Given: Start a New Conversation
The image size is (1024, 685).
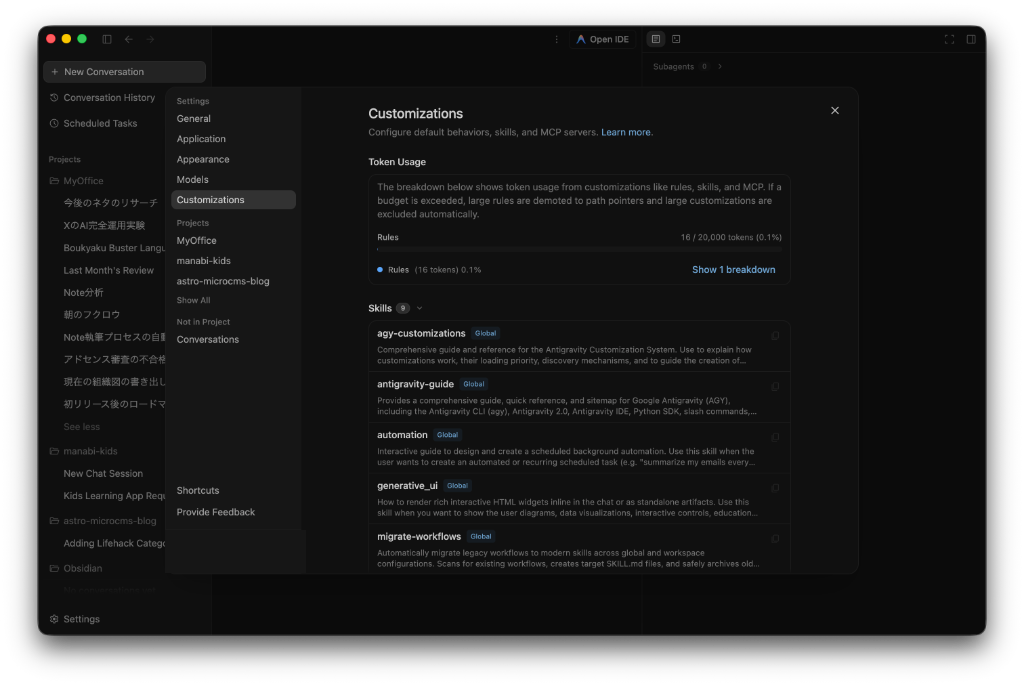Looking at the screenshot, I should tap(124, 72).
